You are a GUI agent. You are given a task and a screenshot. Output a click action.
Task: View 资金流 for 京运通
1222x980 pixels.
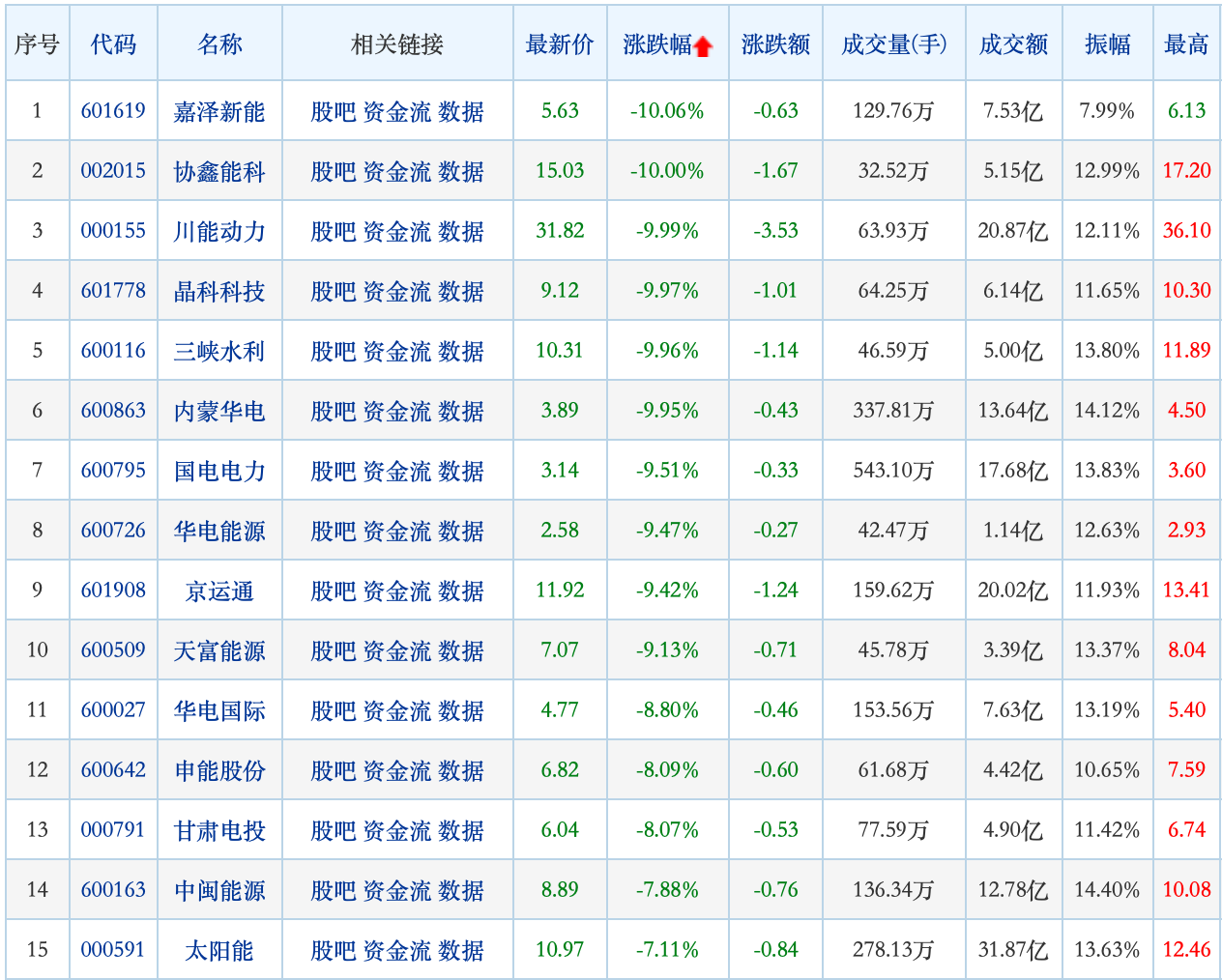[396, 591]
